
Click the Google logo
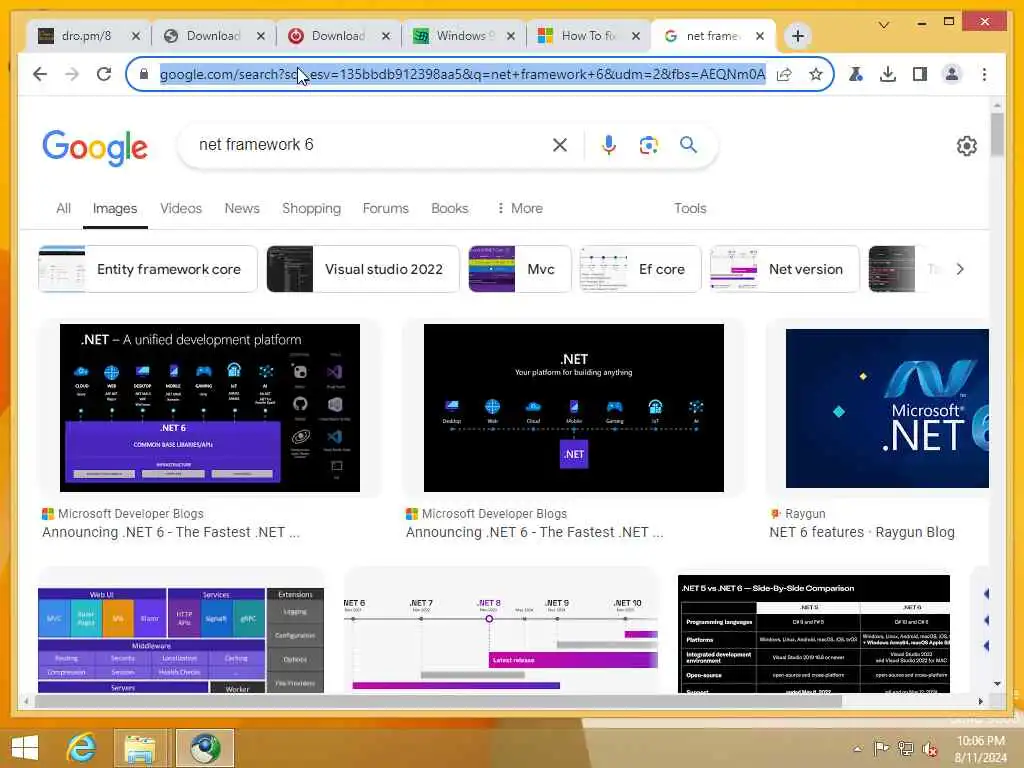click(x=95, y=148)
